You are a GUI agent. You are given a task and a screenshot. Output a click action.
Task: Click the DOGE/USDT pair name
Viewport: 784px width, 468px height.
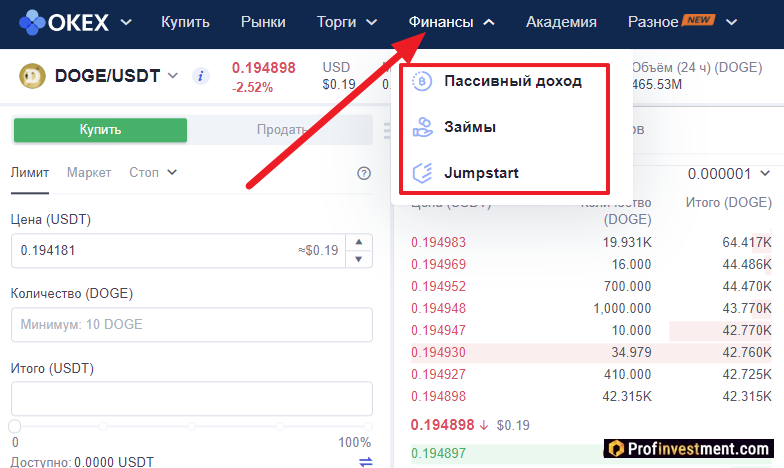click(108, 76)
